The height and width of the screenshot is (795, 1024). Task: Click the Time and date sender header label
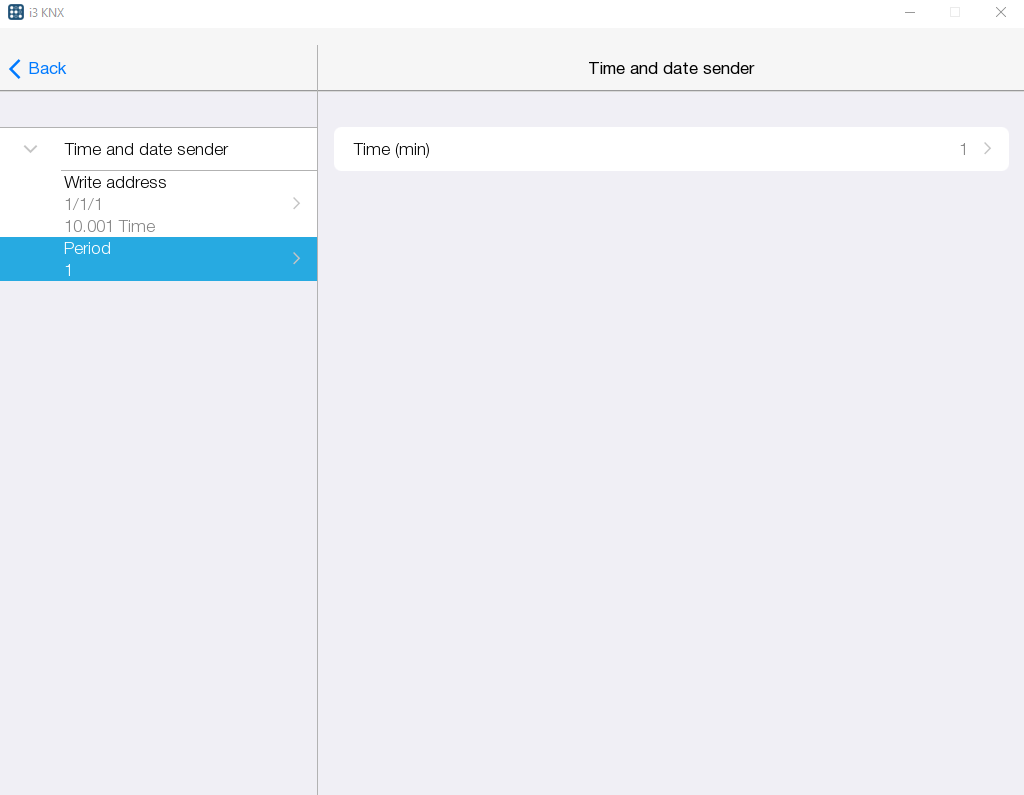146,148
